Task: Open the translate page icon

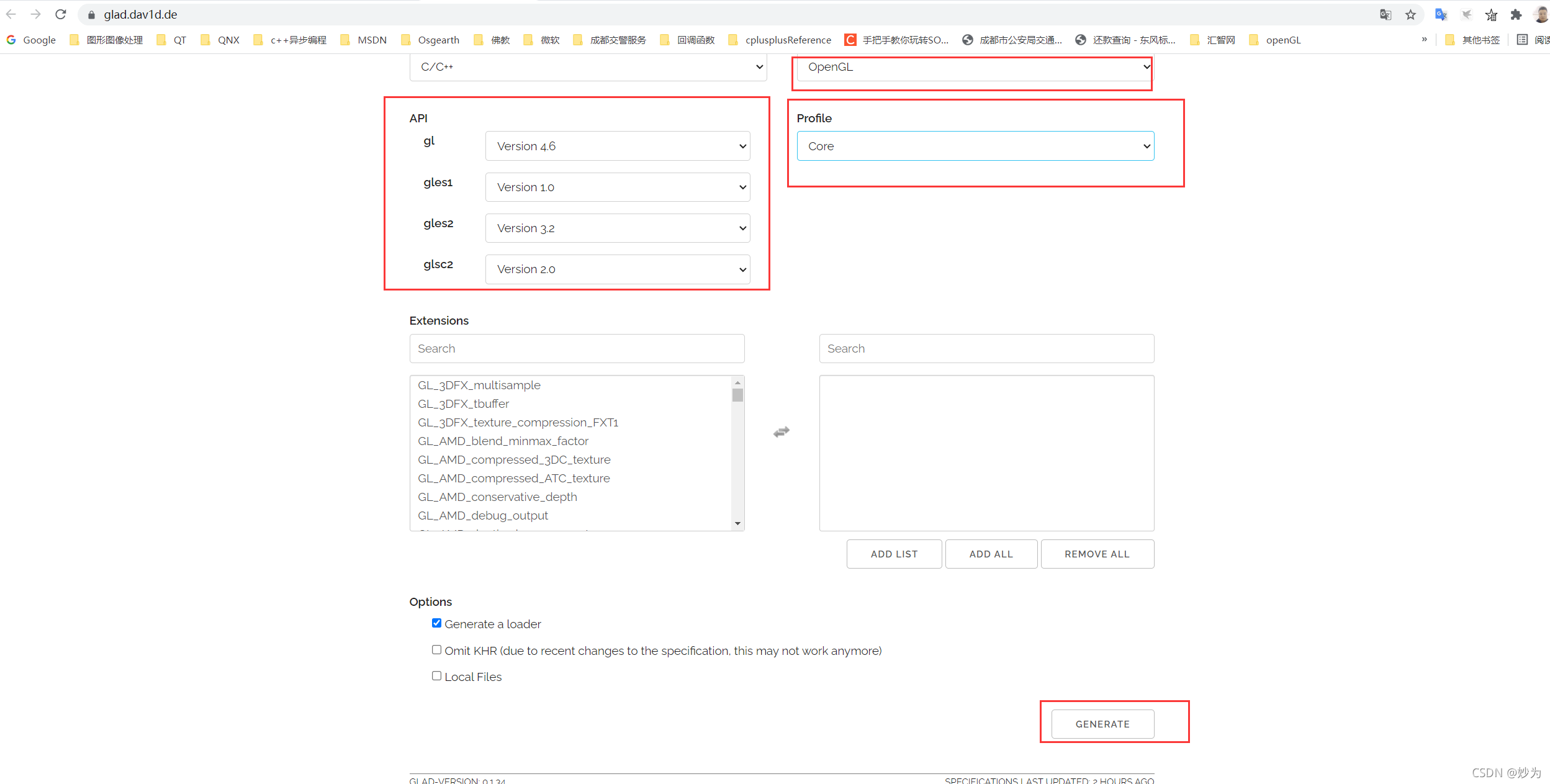Action: pos(1386,14)
